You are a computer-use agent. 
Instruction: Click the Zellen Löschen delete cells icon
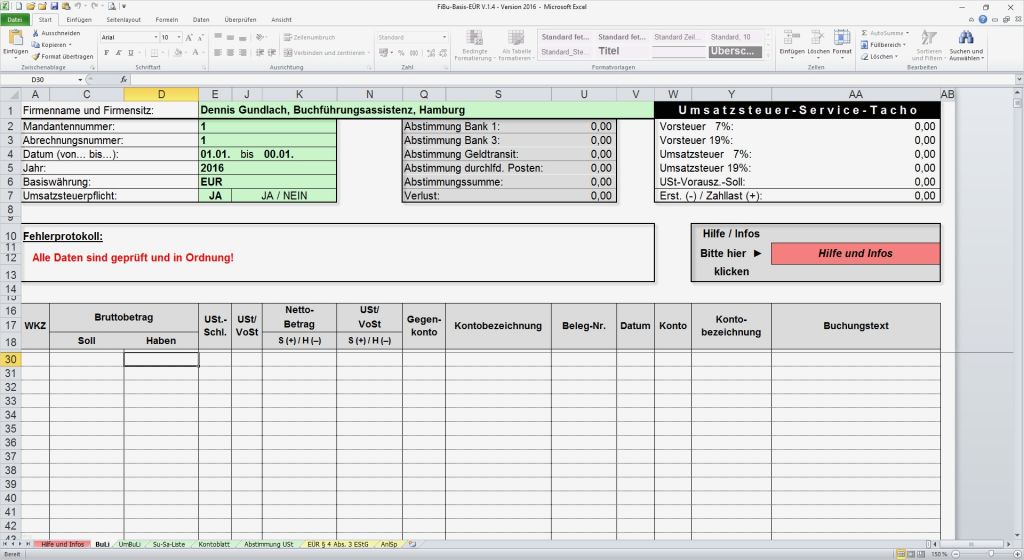coord(818,38)
